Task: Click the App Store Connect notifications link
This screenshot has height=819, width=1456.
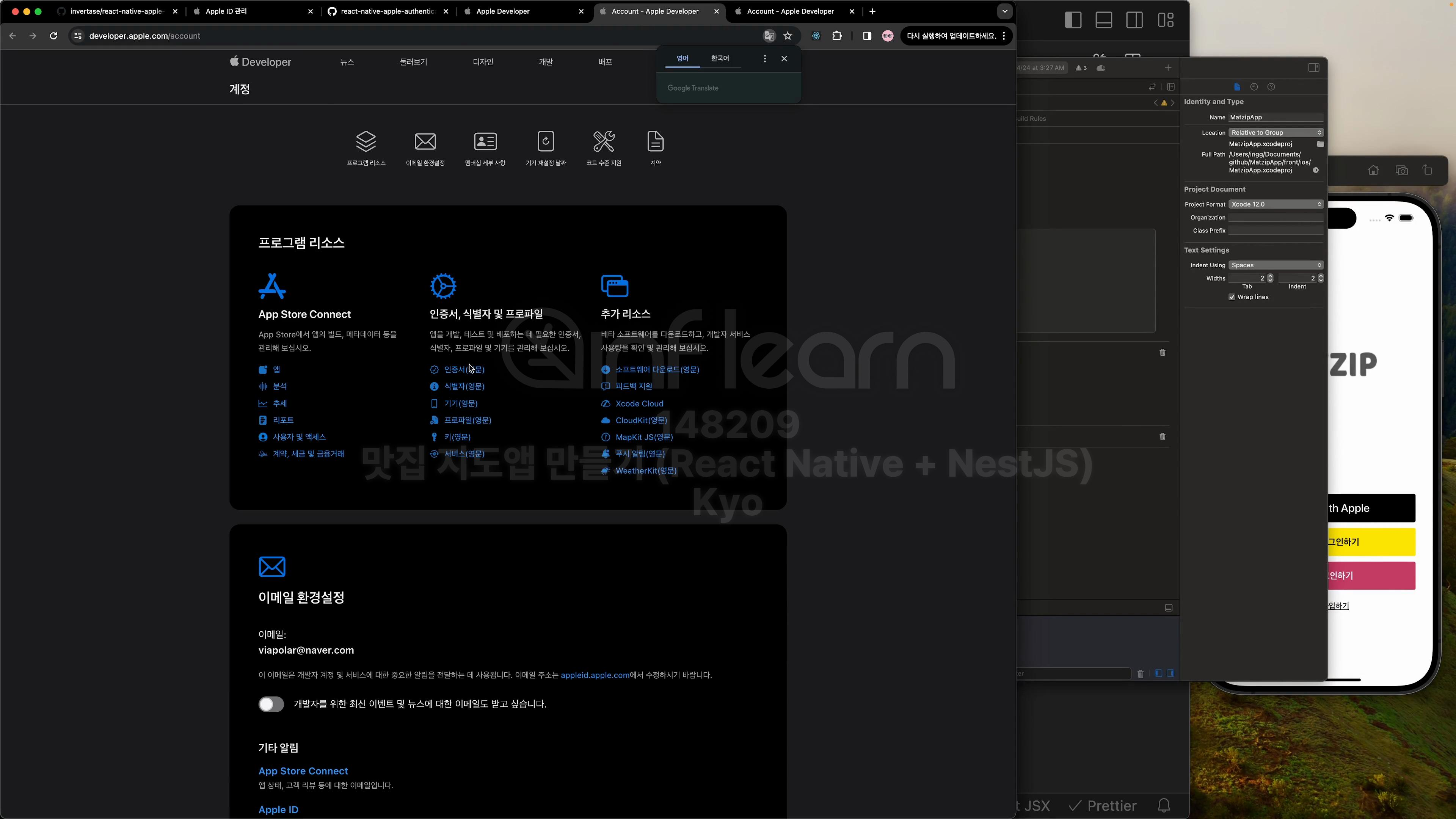Action: pos(303,772)
